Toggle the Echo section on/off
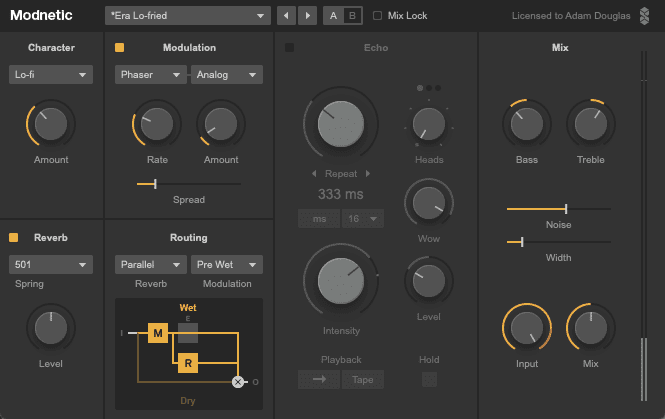The width and height of the screenshot is (665, 419). click(290, 47)
